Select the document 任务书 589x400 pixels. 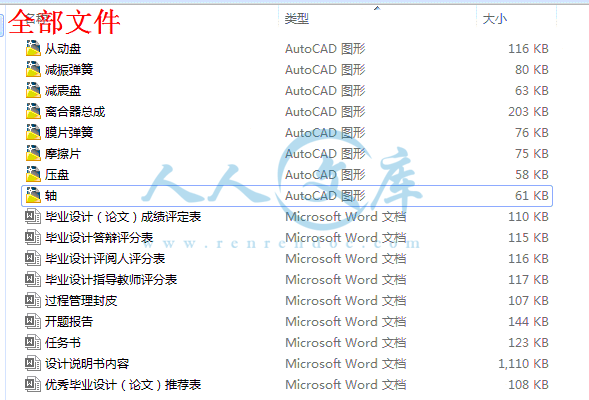(63, 343)
